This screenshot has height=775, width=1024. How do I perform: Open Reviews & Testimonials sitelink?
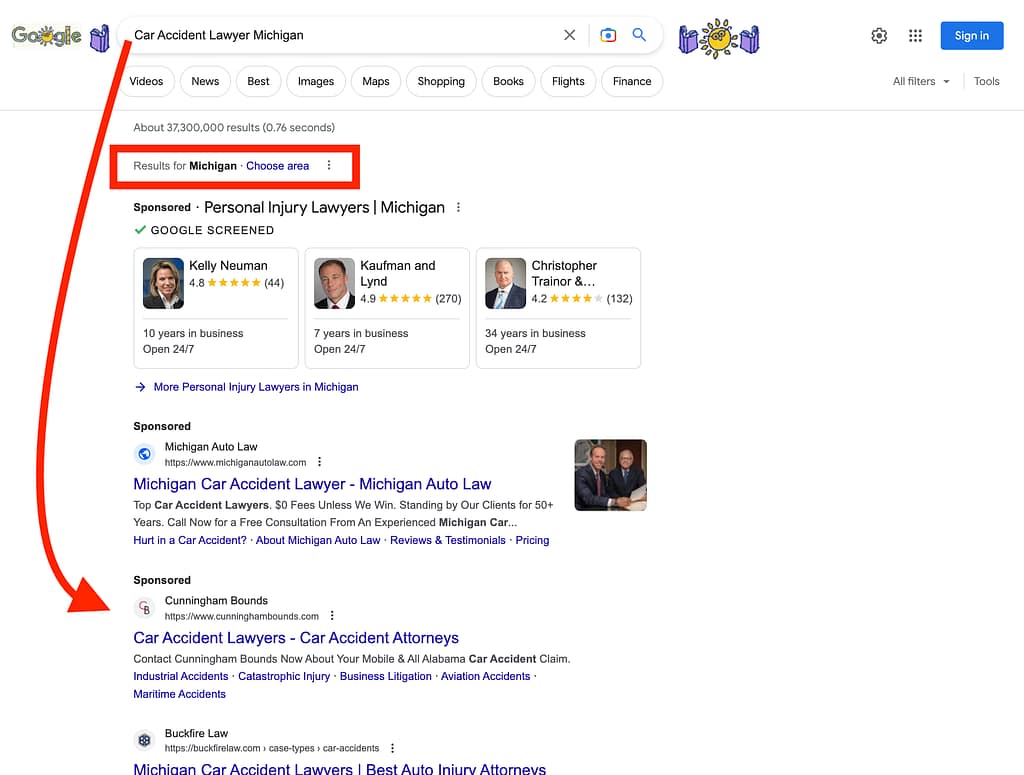tap(448, 540)
